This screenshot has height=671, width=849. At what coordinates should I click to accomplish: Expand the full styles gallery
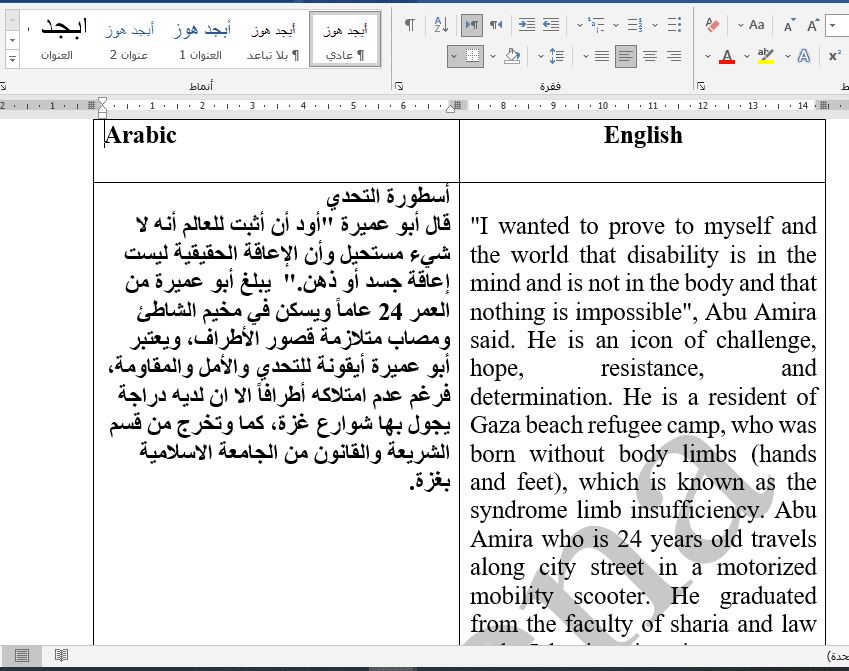click(x=12, y=58)
